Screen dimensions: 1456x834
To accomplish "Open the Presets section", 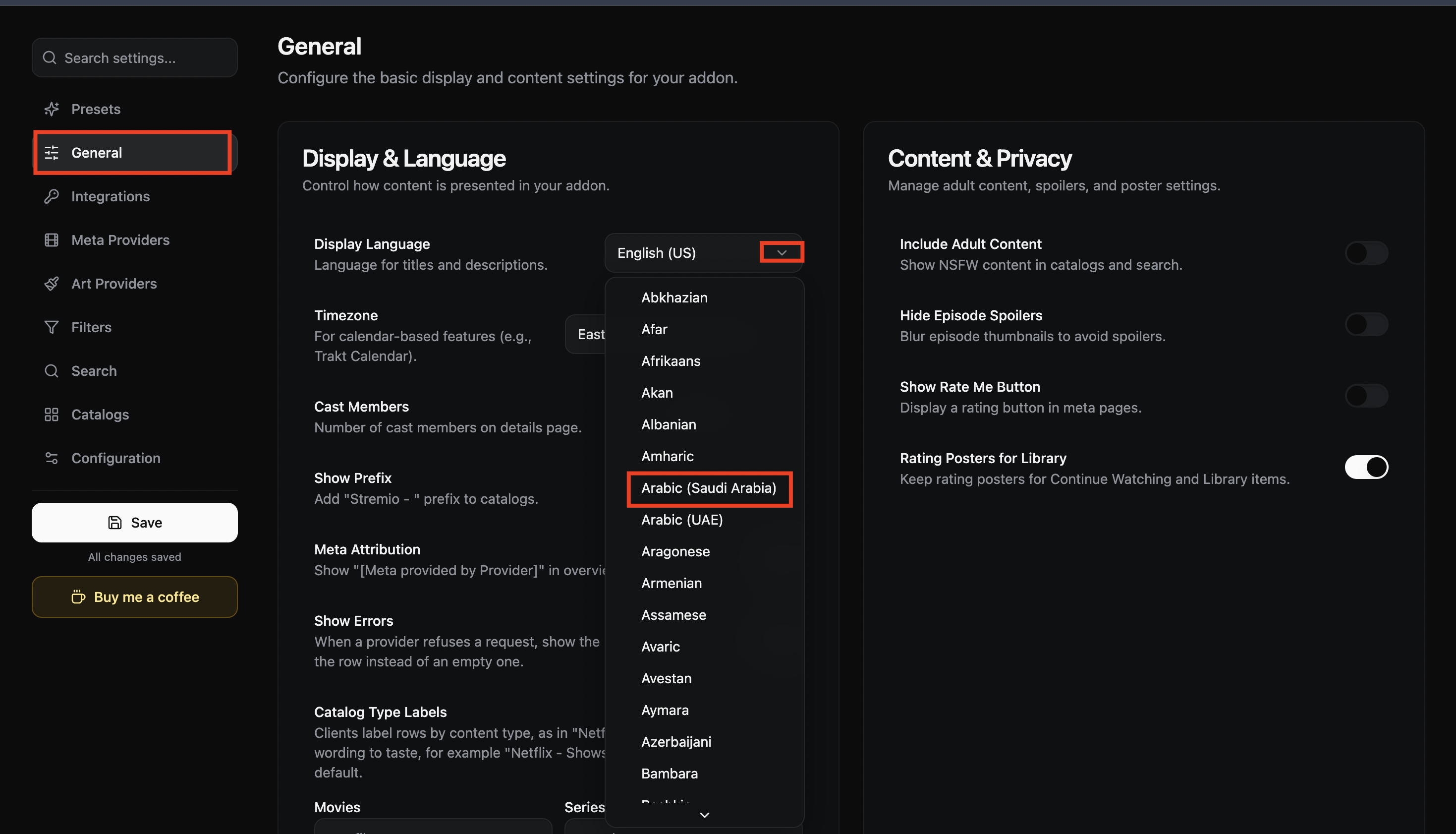I will click(x=134, y=109).
